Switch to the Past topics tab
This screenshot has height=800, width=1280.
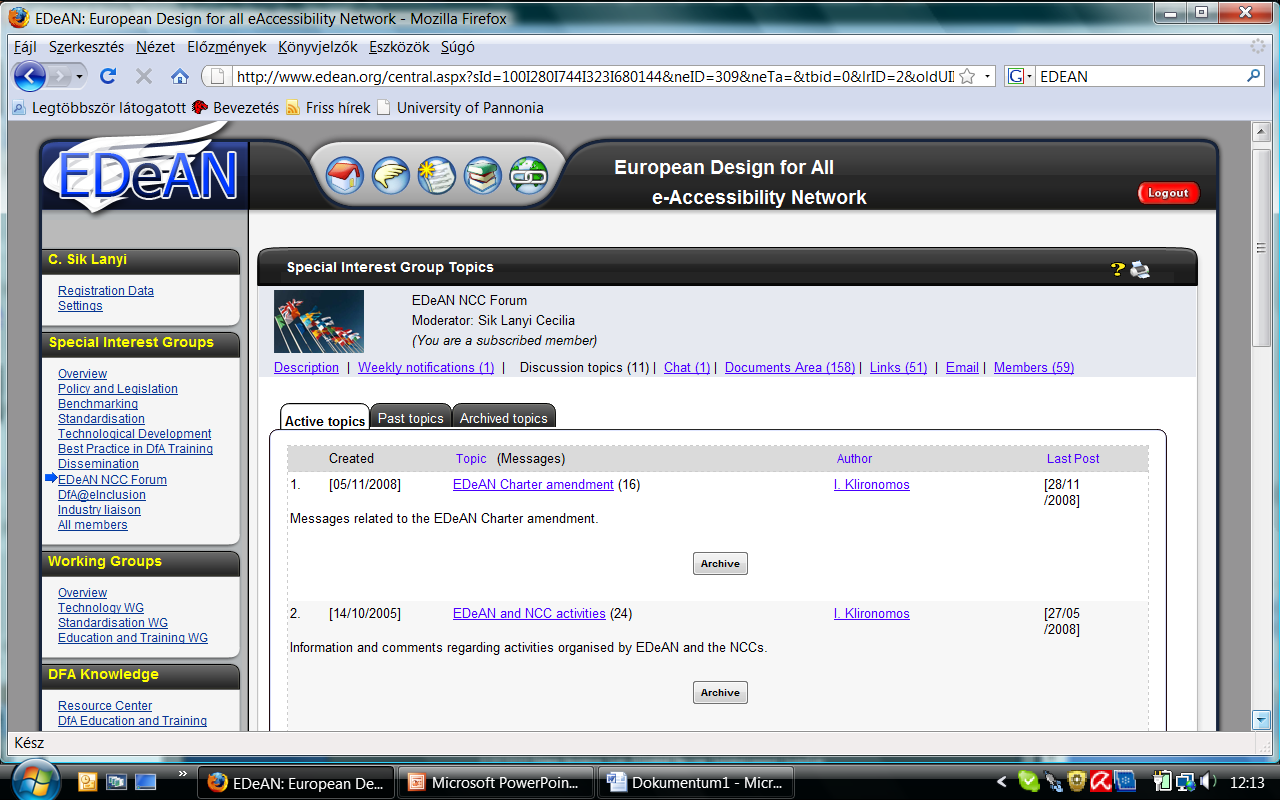point(410,418)
